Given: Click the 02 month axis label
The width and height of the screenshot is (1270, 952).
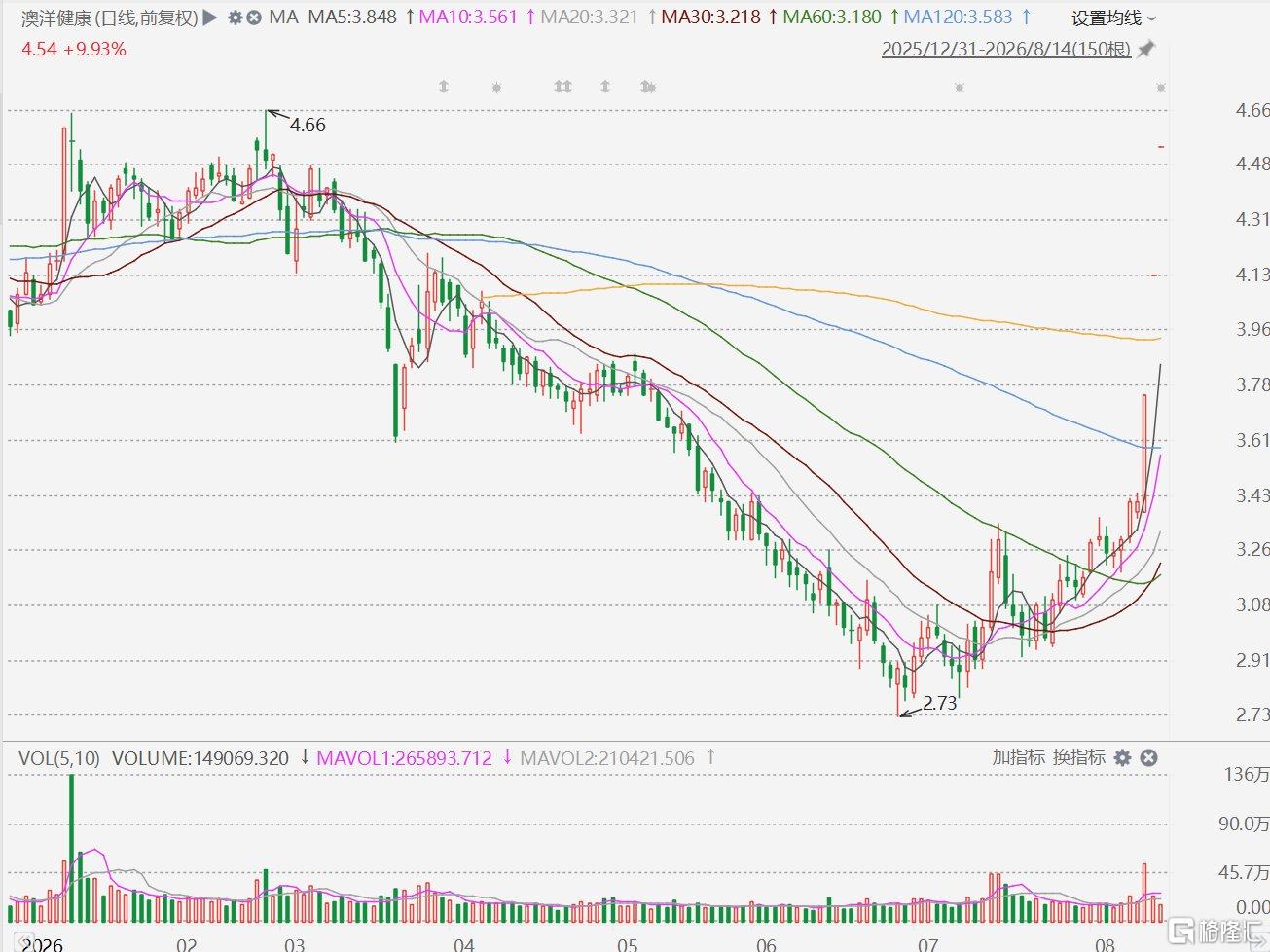Looking at the screenshot, I should tap(186, 944).
